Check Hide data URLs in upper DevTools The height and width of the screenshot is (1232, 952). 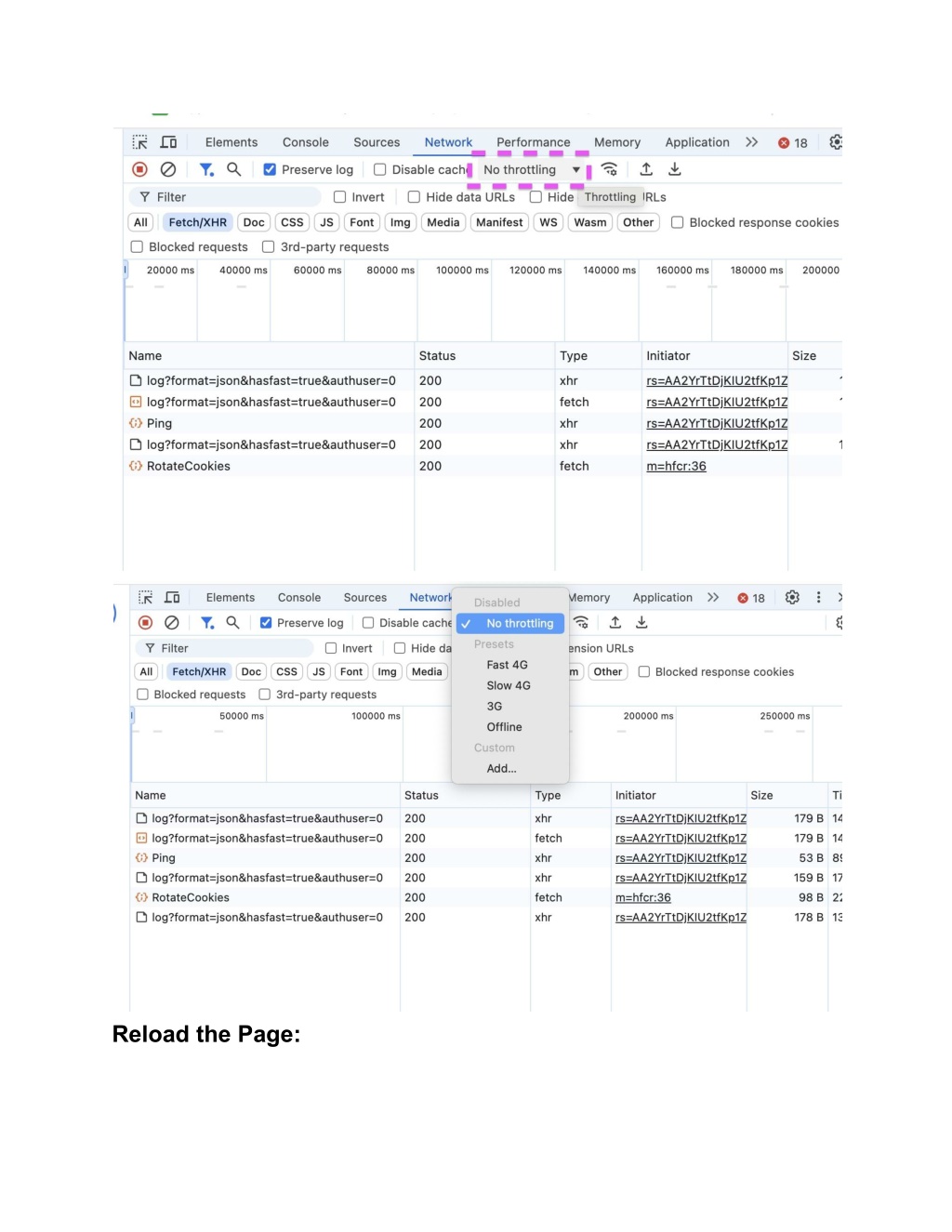415,197
